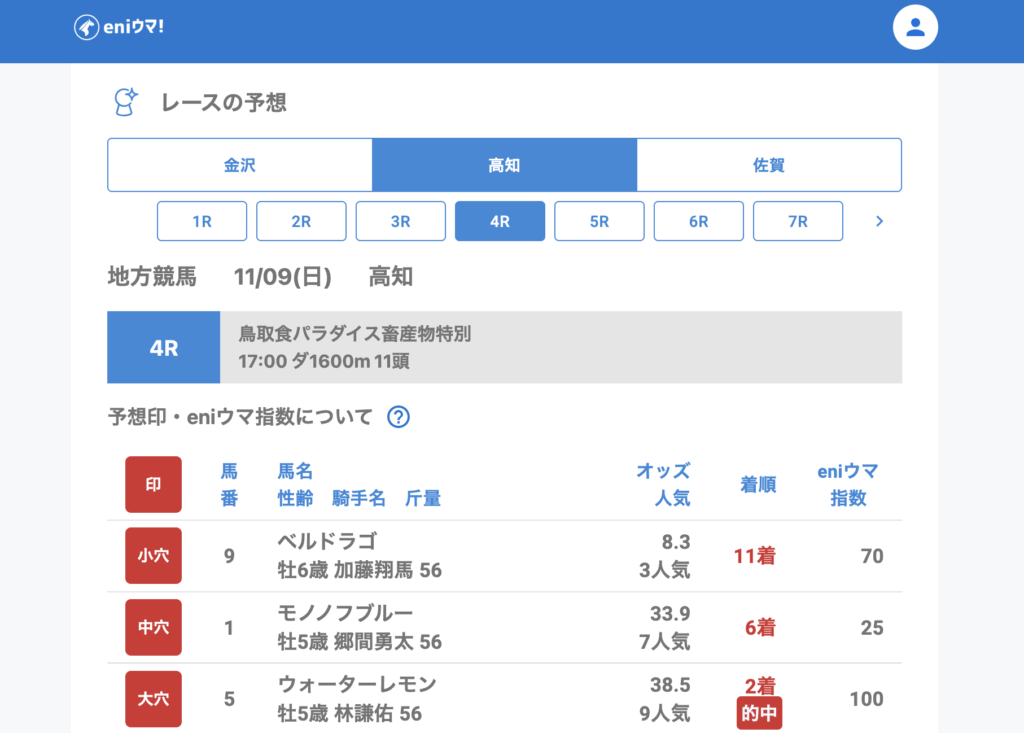Switch to the 金沢 racecourse tab
1024x733 pixels.
tap(240, 165)
